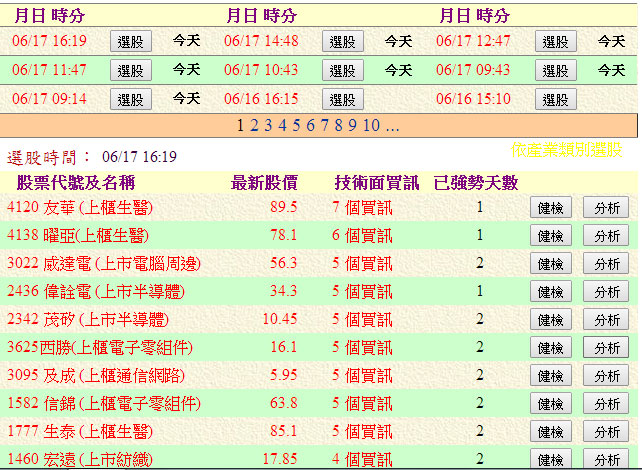642x470 pixels.
Task: Click 已強勢天數 column header
Action: click(x=476, y=183)
